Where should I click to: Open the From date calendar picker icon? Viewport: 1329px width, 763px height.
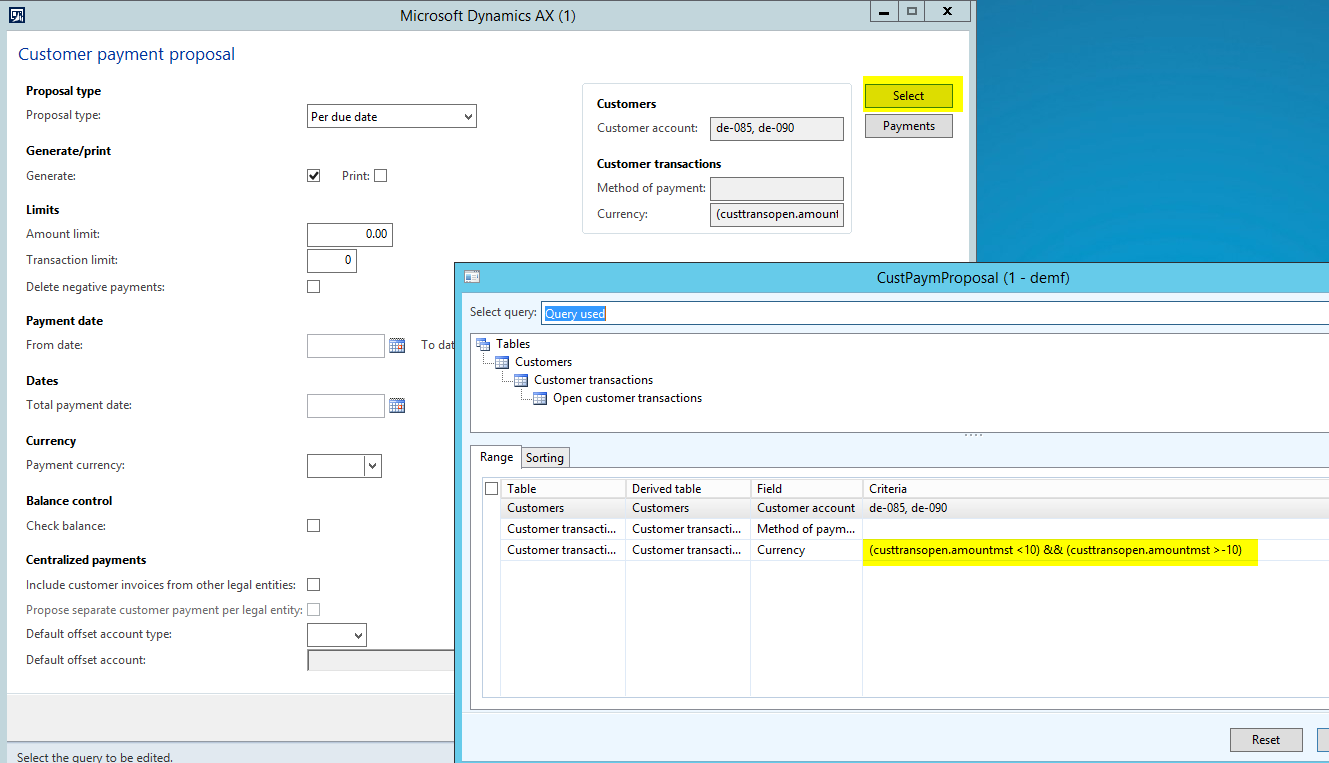(x=397, y=346)
